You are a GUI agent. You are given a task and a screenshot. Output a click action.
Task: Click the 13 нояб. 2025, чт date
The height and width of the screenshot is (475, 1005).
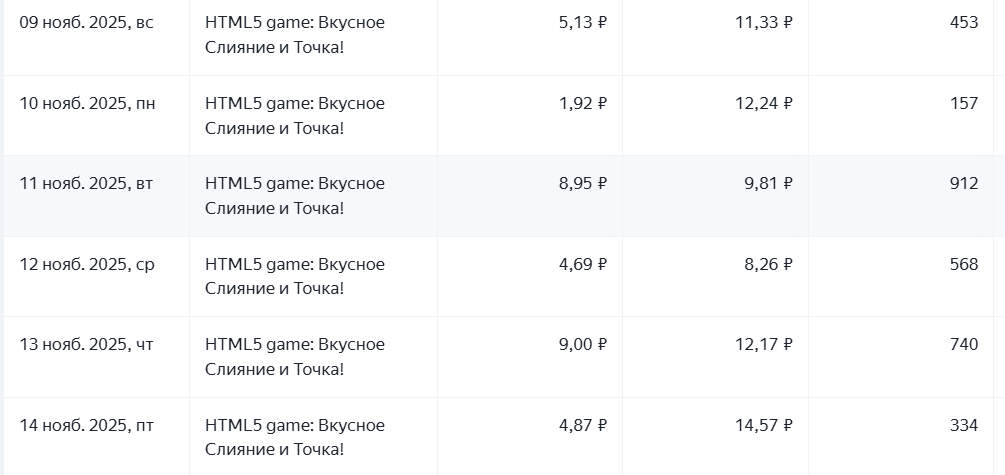[87, 344]
